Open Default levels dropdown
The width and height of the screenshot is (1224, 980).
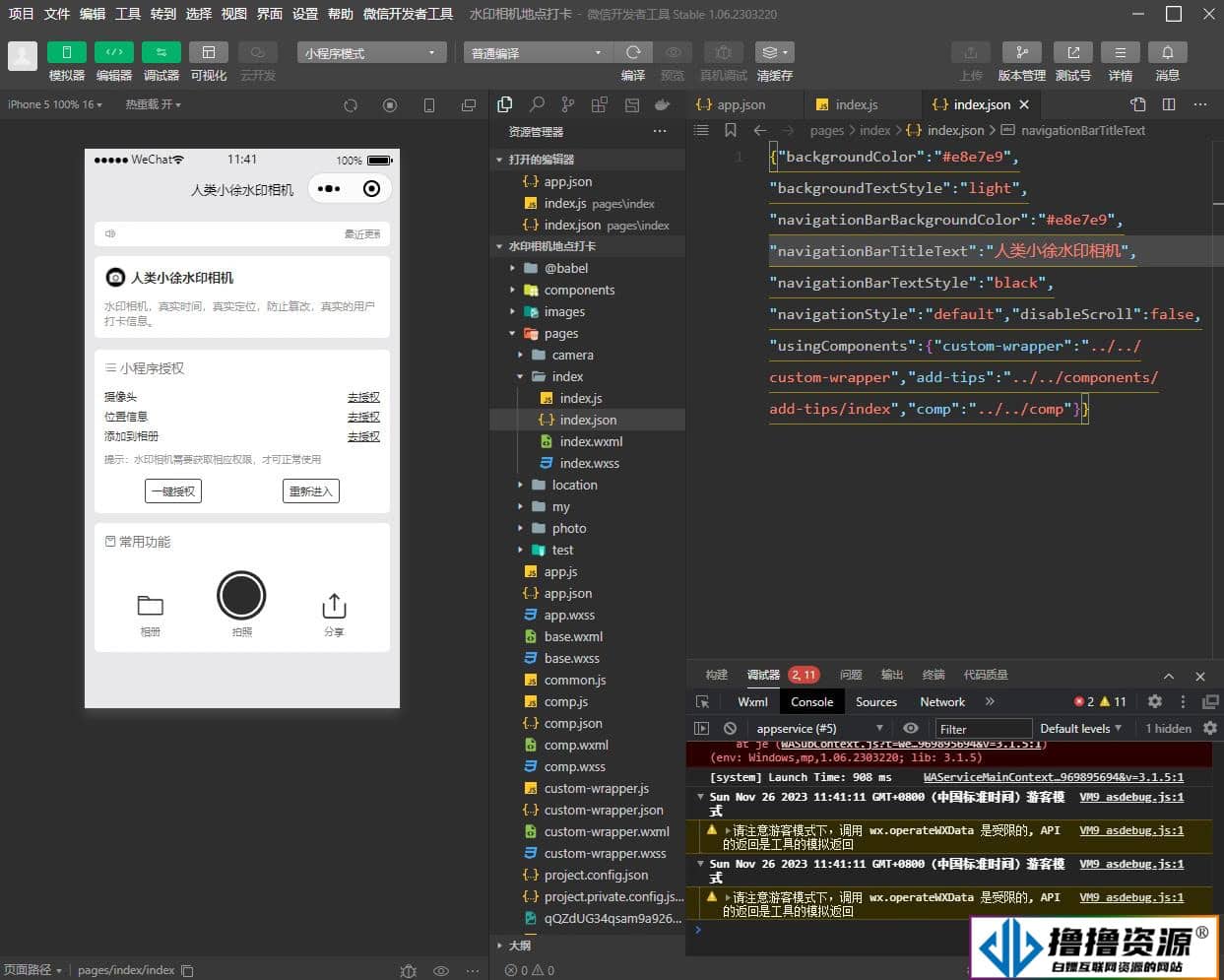click(1081, 728)
